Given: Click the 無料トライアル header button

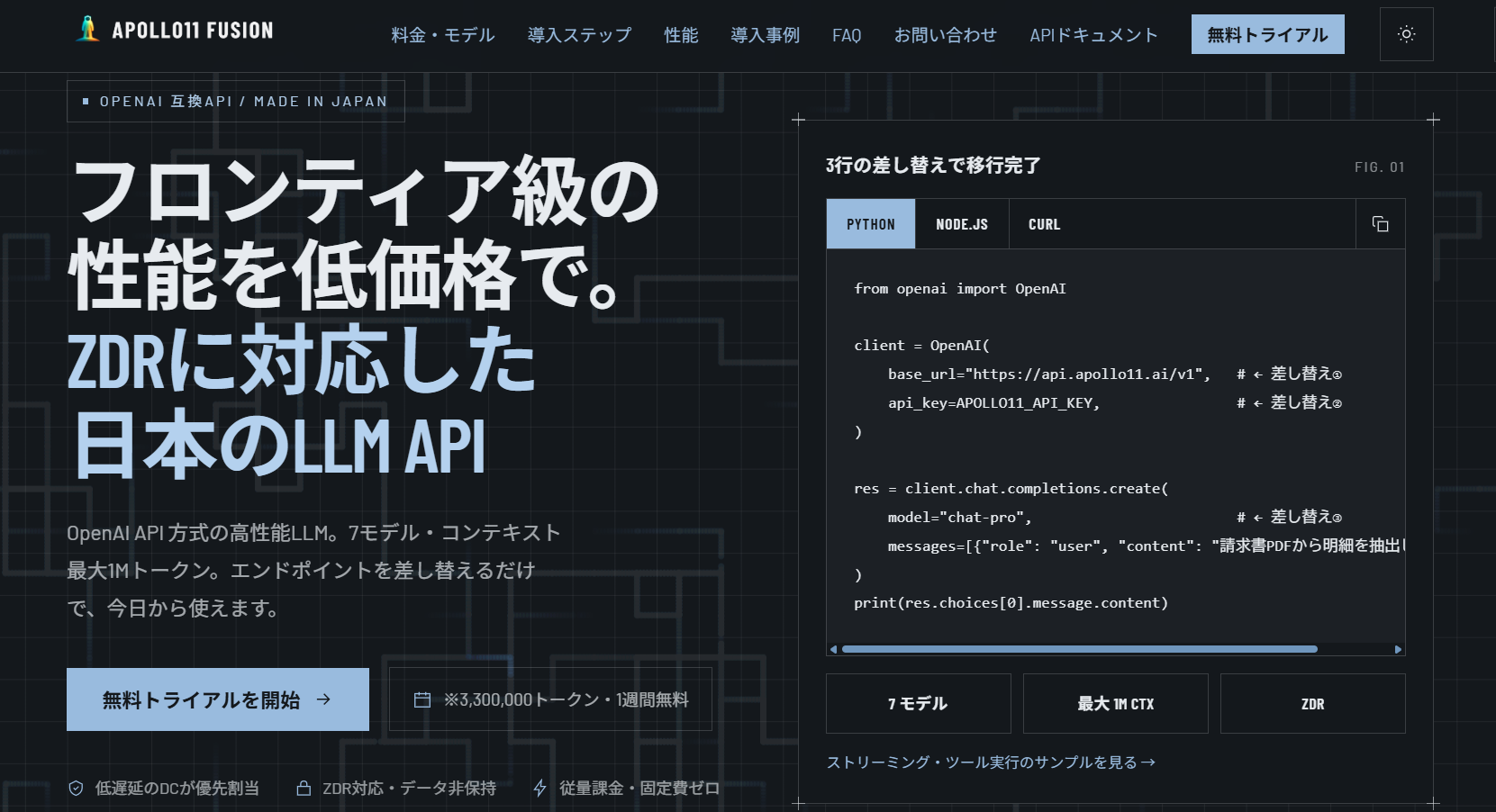Looking at the screenshot, I should pos(1267,34).
